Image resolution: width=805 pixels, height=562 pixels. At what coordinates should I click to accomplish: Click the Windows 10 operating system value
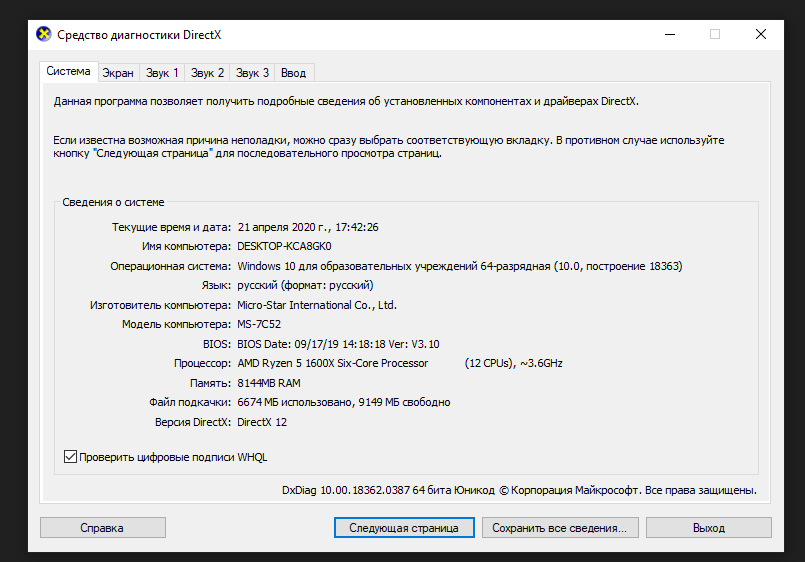pyautogui.click(x=459, y=266)
